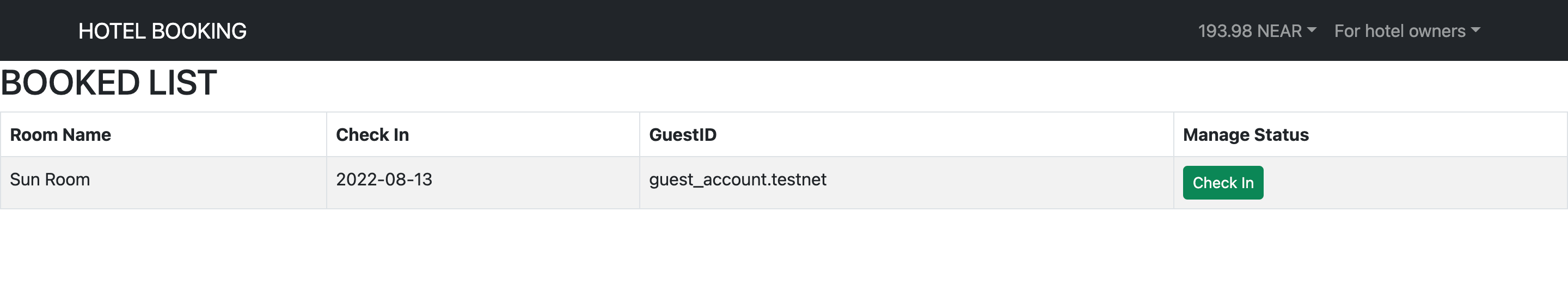Click the caret beside For hotel owners
This screenshot has height=286, width=1568.
pyautogui.click(x=1475, y=29)
